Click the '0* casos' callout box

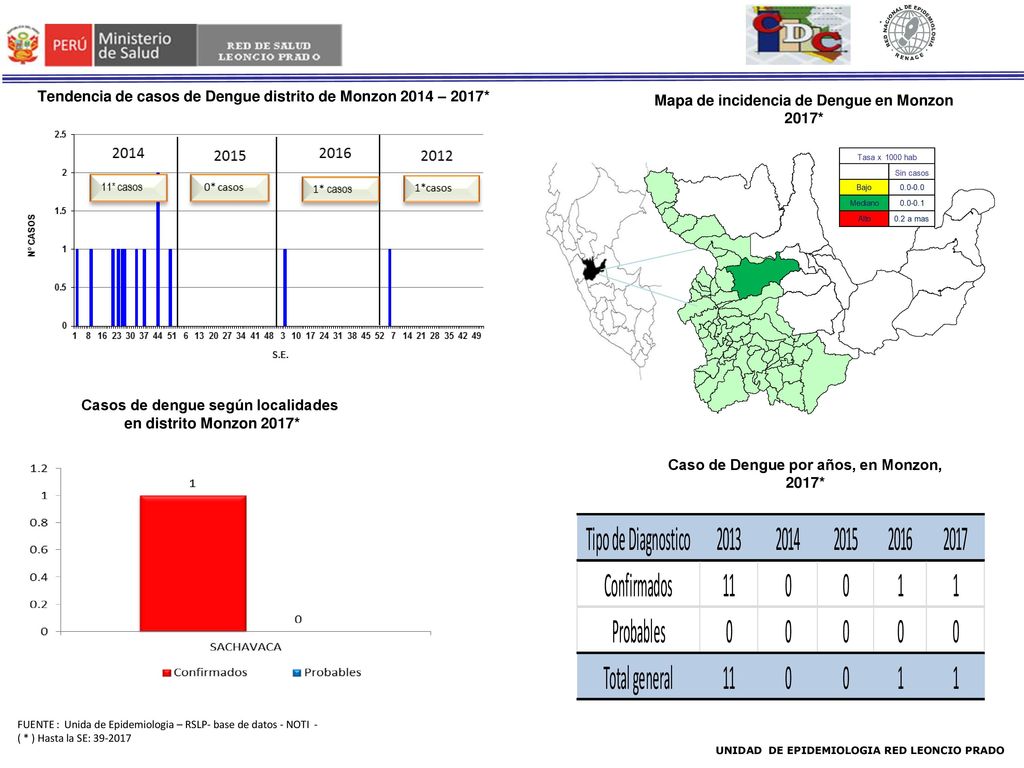pyautogui.click(x=229, y=187)
